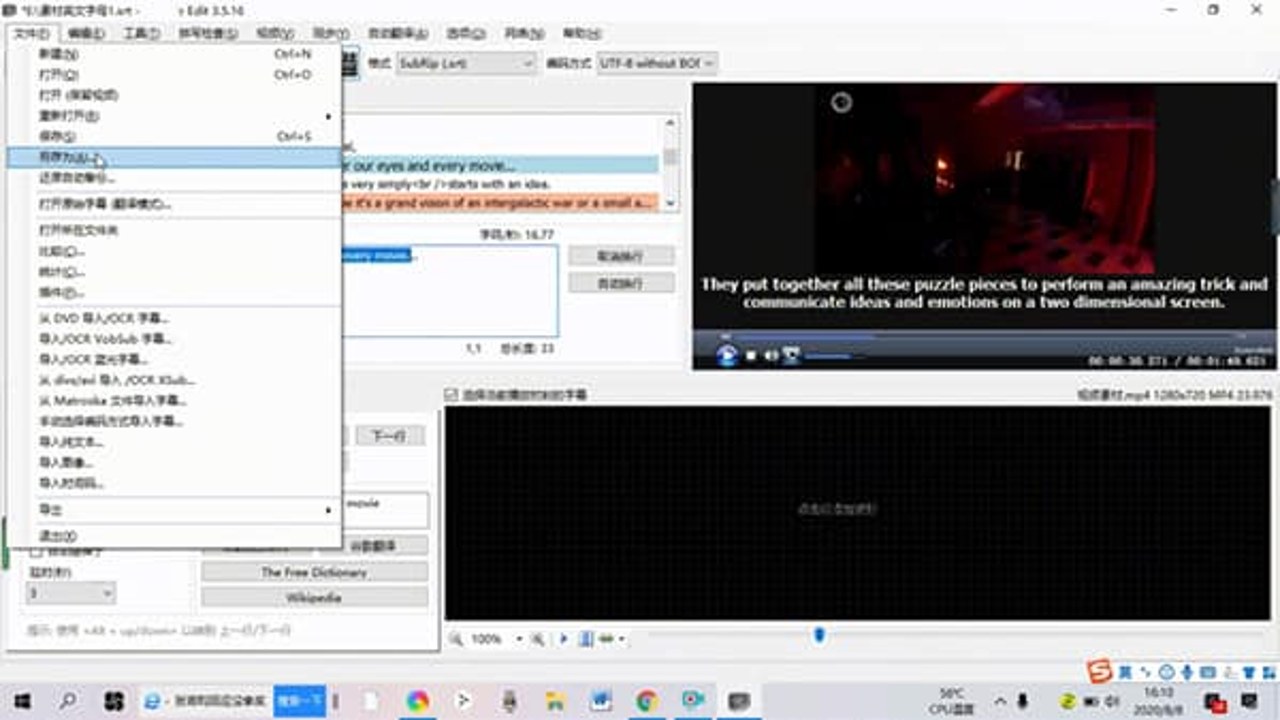Open the Chrome taskbar icon
This screenshot has width=1280, height=720.
(x=647, y=701)
